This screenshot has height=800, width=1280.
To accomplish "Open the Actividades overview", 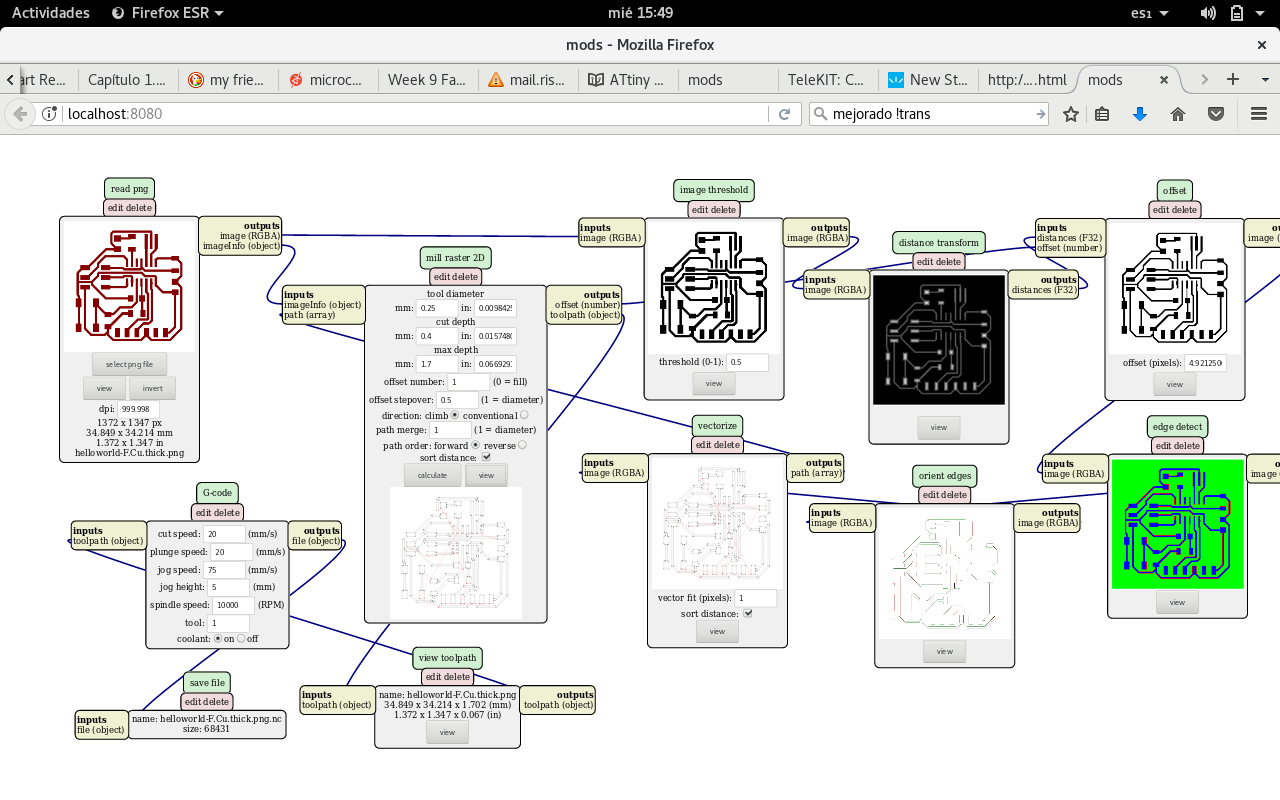I will pyautogui.click(x=50, y=13).
